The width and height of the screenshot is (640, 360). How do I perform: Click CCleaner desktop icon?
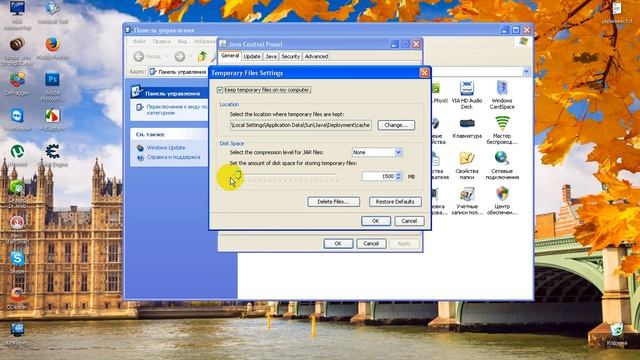17,298
